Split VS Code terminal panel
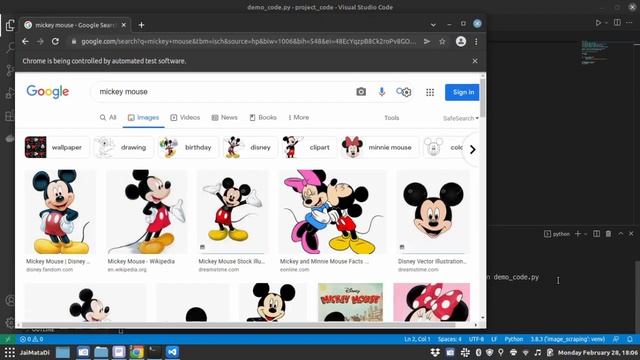This screenshot has width=640, height=360. [x=596, y=233]
